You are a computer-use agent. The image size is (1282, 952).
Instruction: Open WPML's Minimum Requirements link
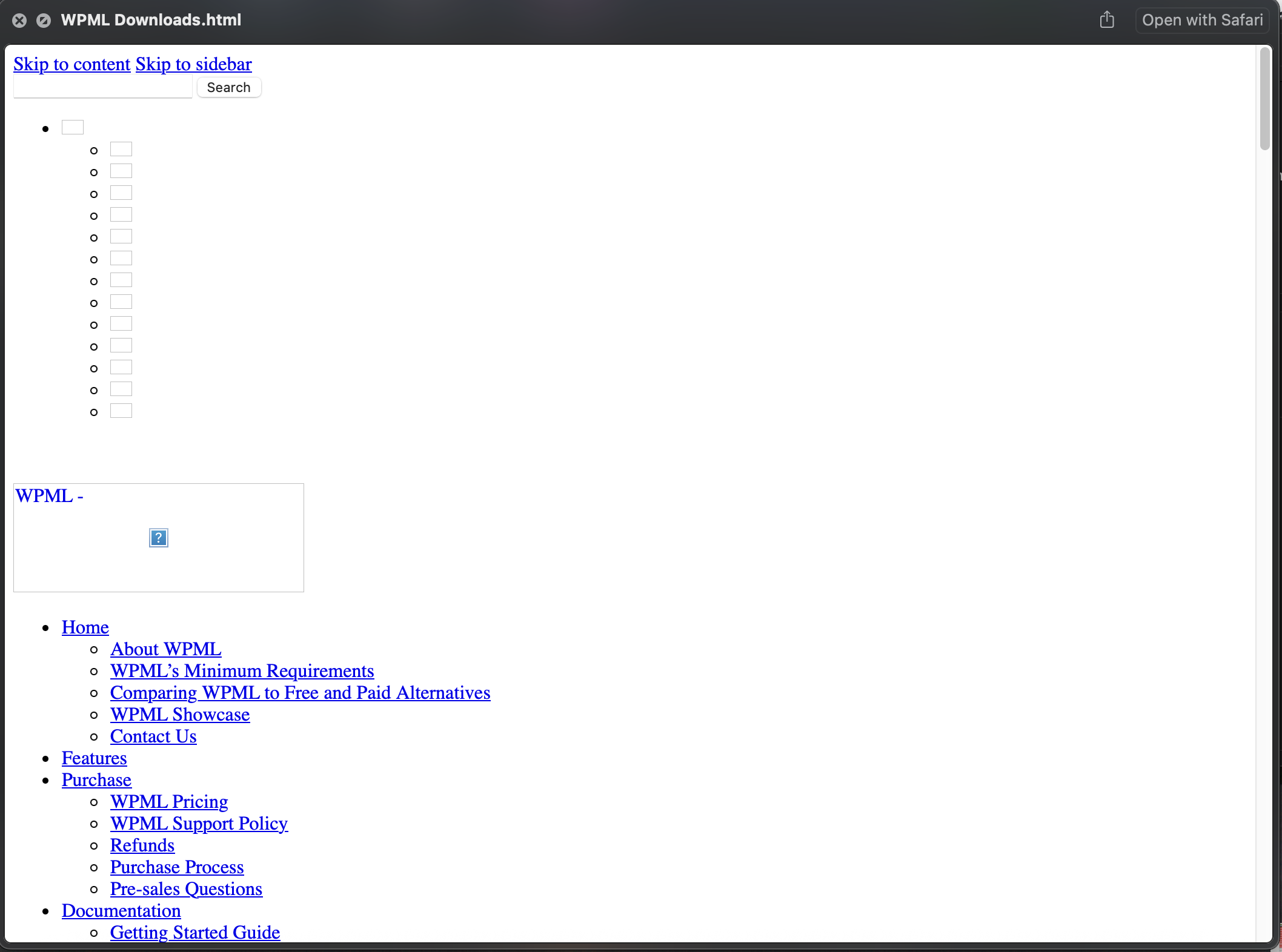tap(242, 671)
